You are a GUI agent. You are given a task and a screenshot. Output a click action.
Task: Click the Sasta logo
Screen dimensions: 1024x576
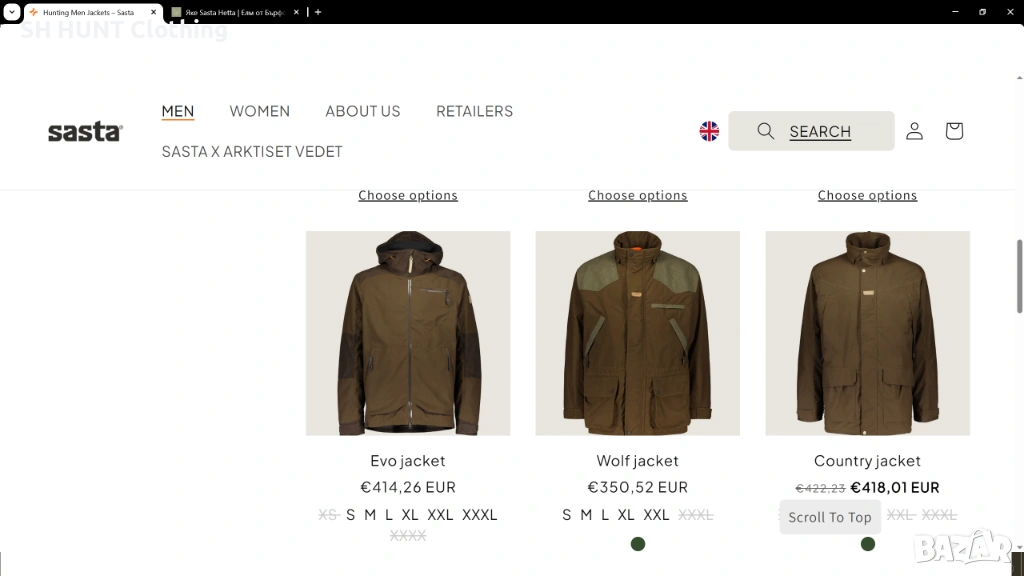(85, 132)
